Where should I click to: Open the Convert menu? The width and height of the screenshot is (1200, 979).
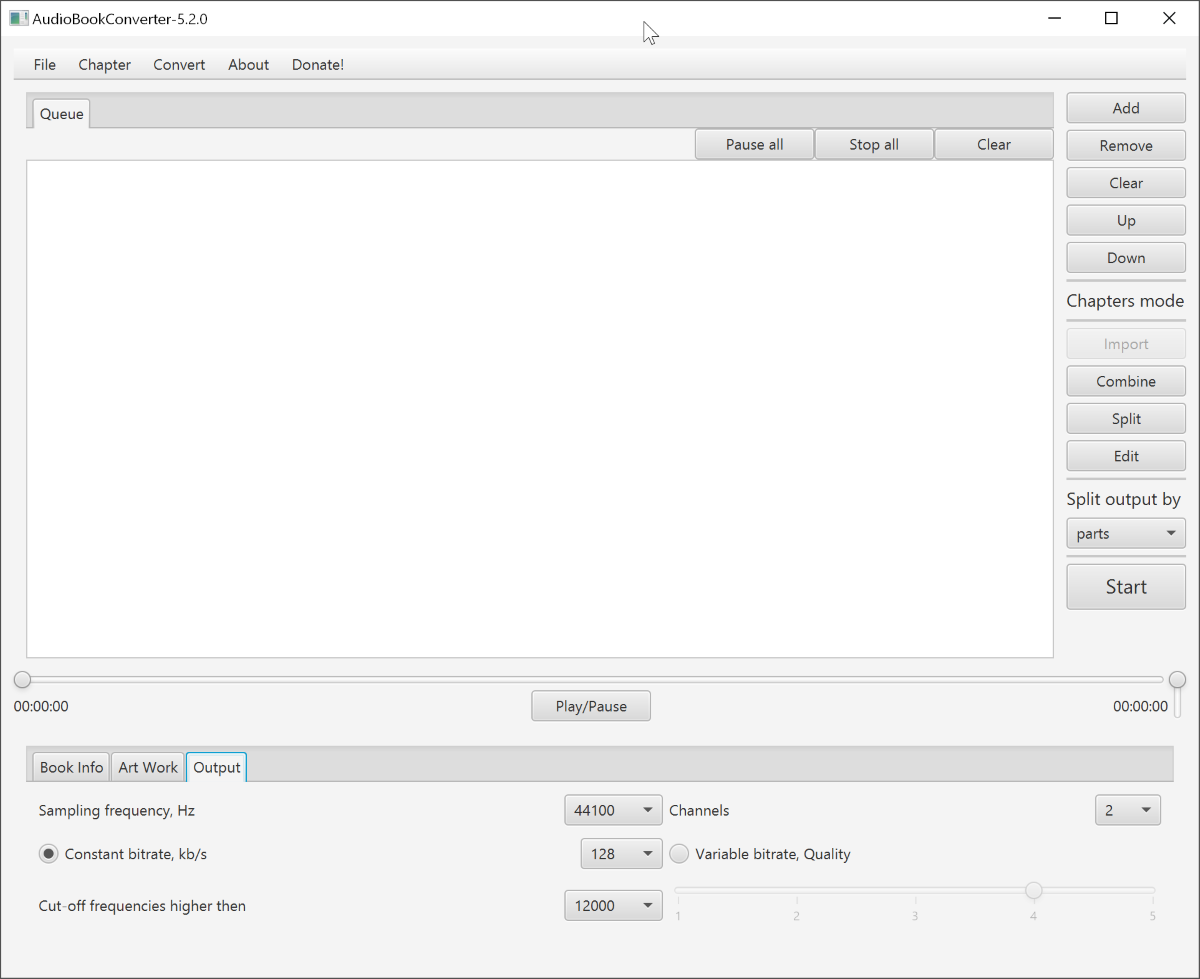pos(179,65)
